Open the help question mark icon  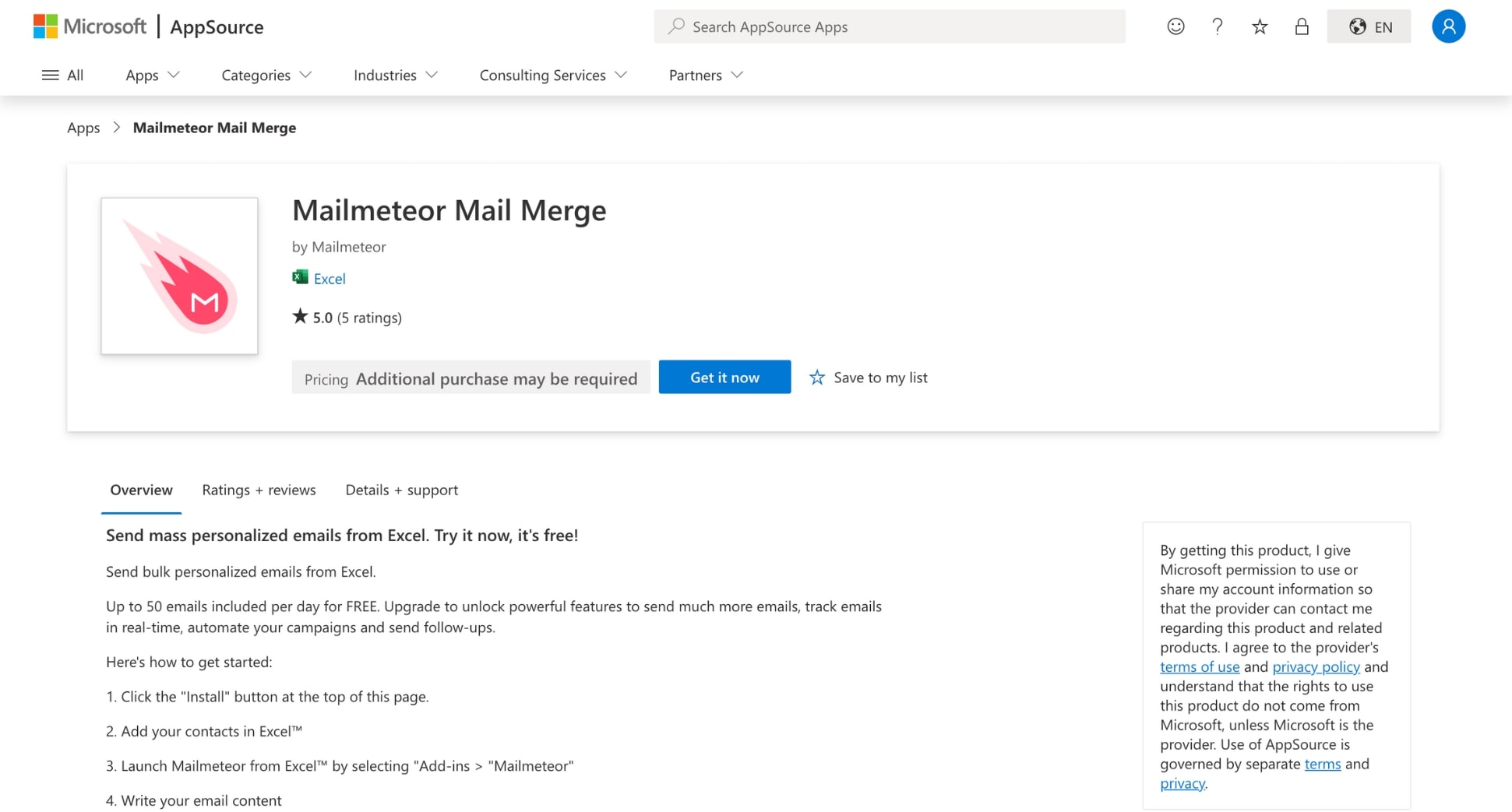pyautogui.click(x=1218, y=26)
